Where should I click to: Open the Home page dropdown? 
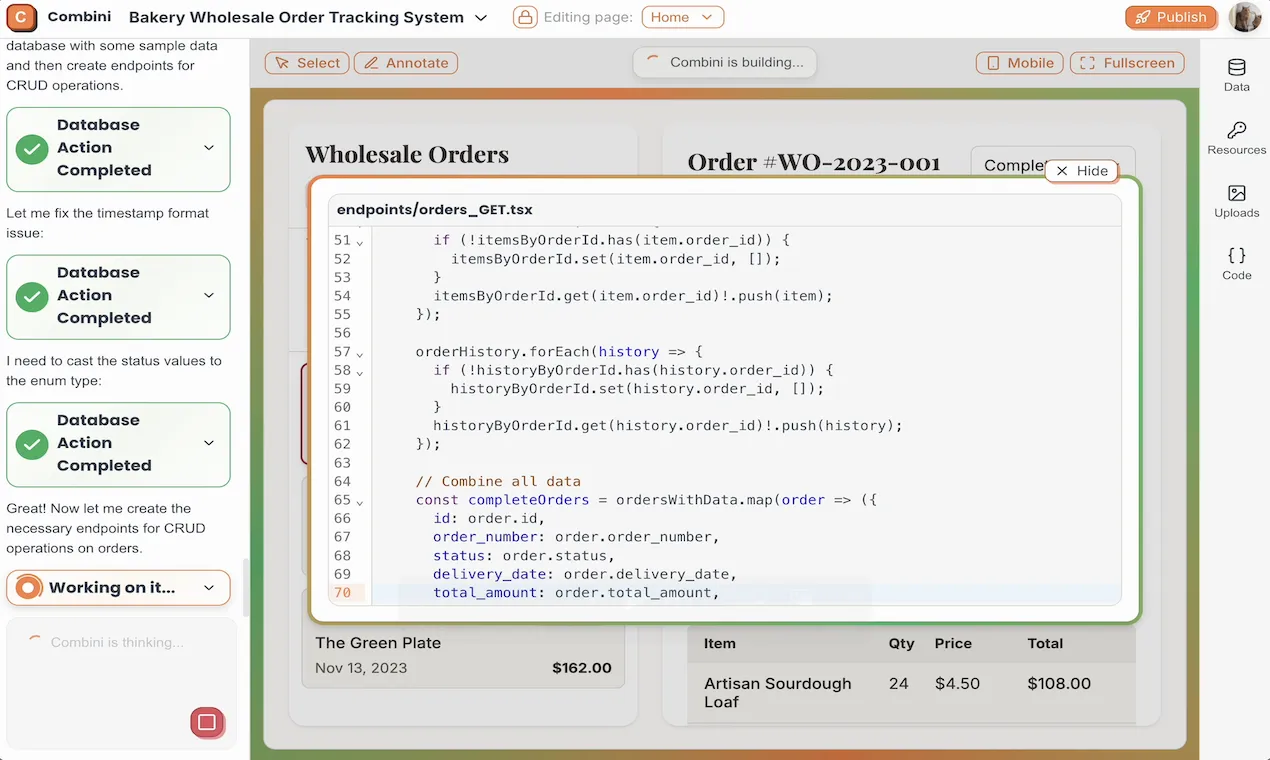(x=682, y=17)
